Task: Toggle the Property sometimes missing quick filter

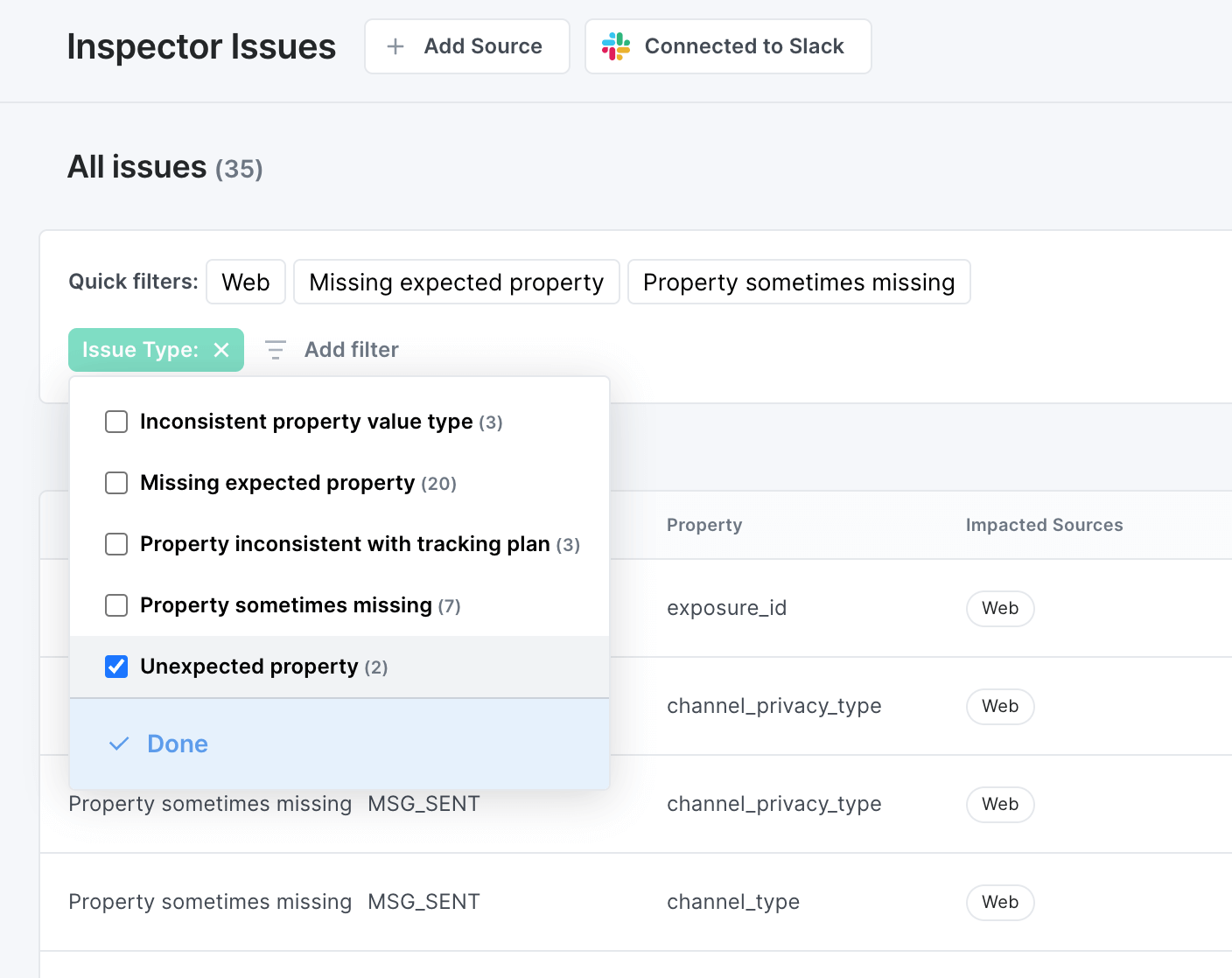Action: point(799,282)
